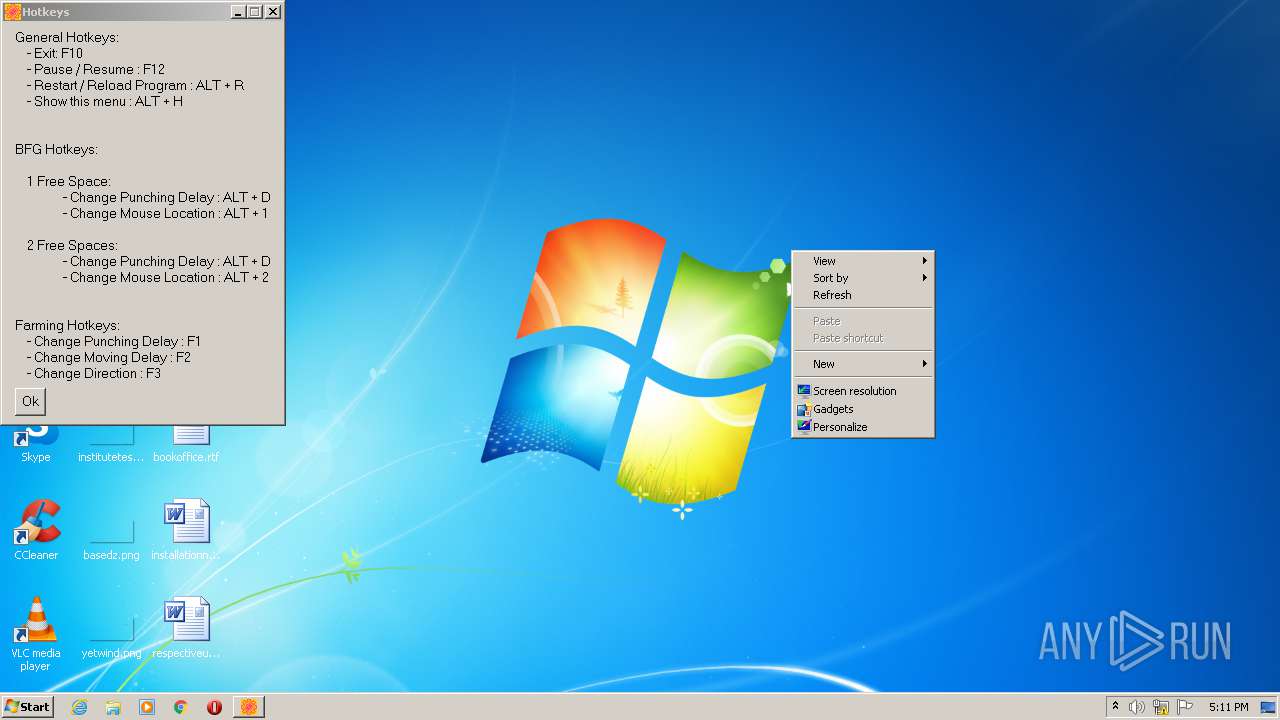Click the 'Farming Hotkeys:' heading

click(x=67, y=325)
